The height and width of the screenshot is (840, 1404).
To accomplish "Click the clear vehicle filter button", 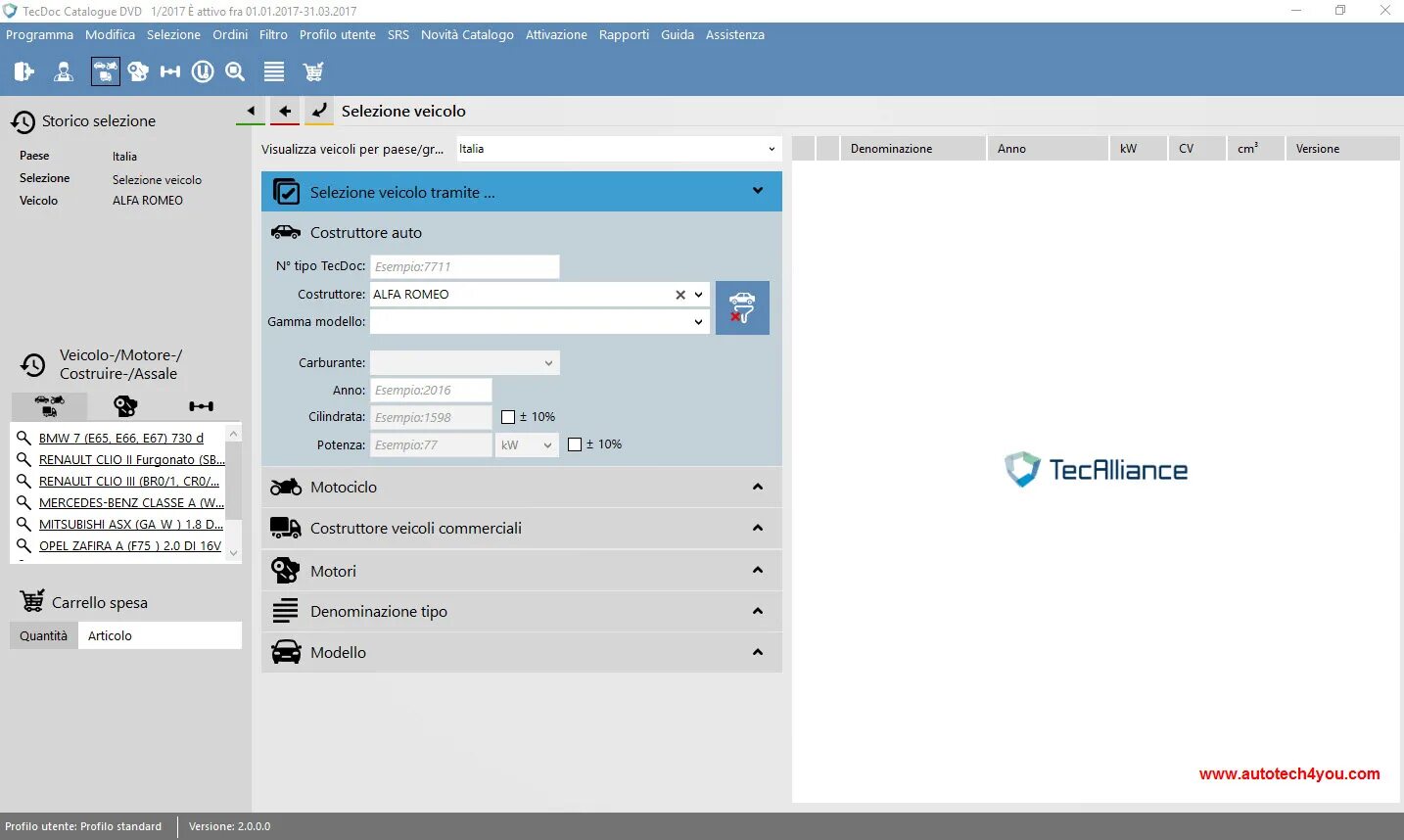I will (742, 307).
